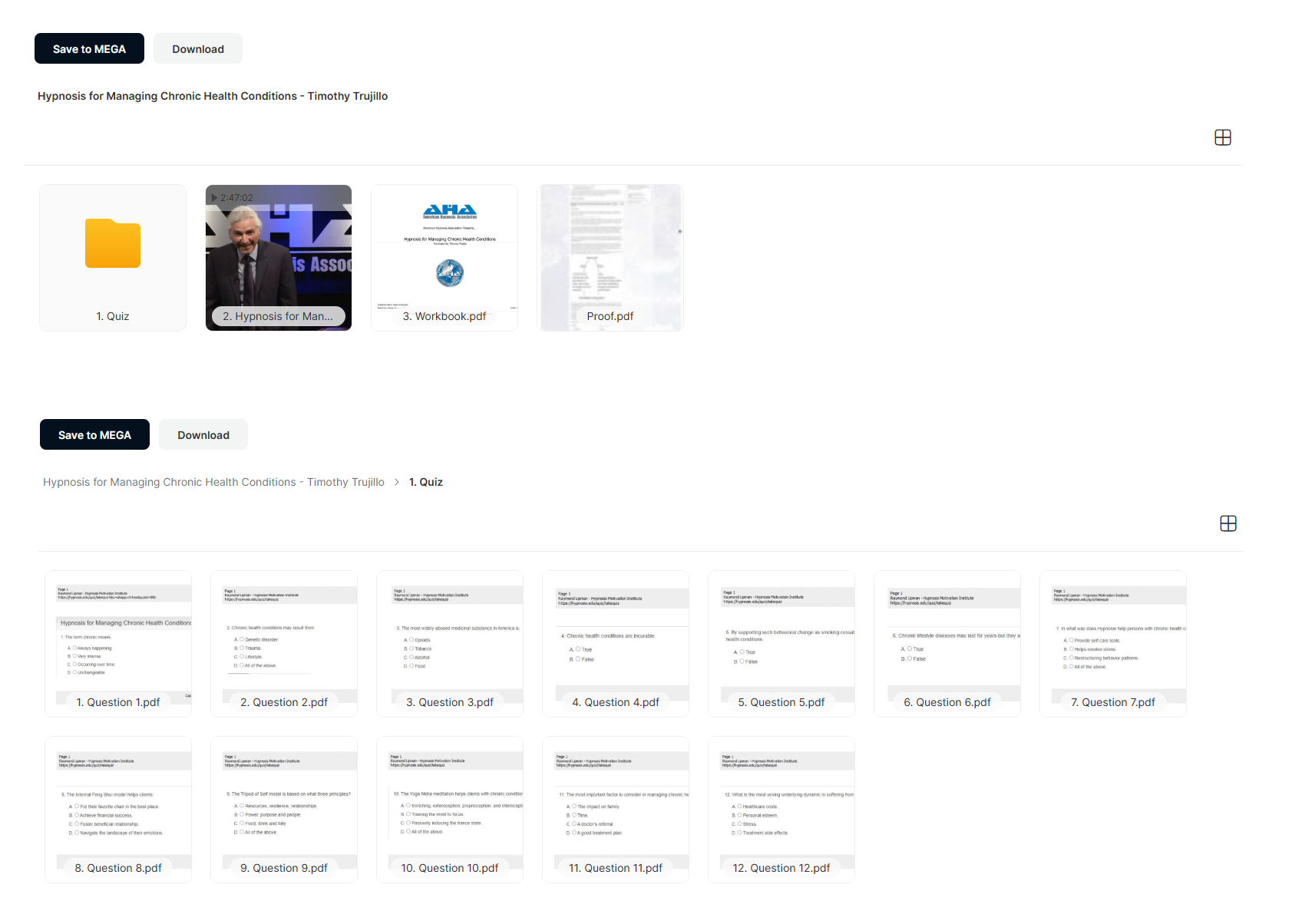Open 6. Question 6.pdf
Image resolution: width=1302 pixels, height=924 pixels.
(947, 644)
